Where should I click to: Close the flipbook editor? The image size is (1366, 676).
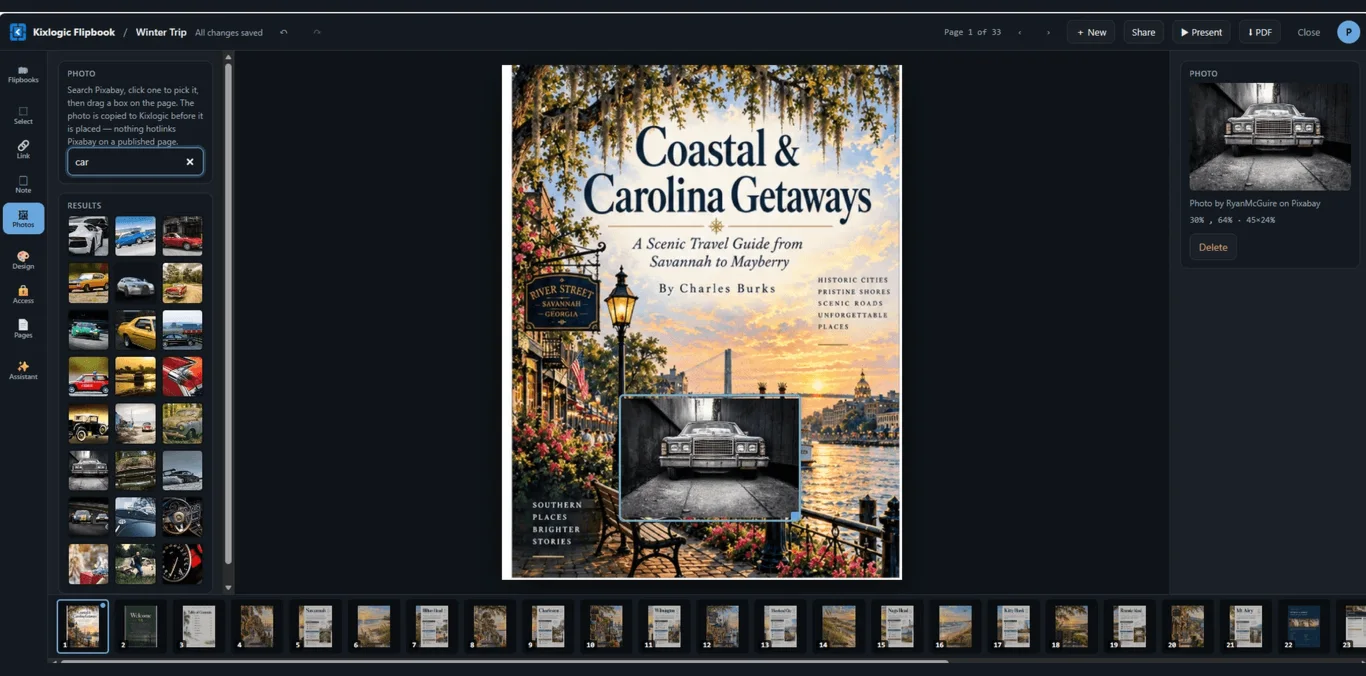[1308, 32]
